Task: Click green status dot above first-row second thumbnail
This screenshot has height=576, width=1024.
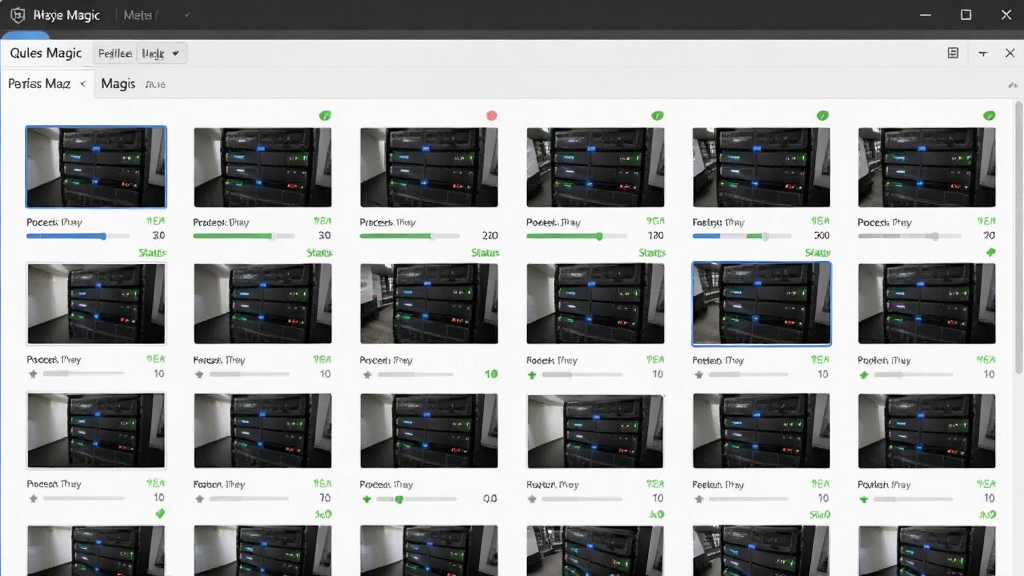Action: coord(325,116)
